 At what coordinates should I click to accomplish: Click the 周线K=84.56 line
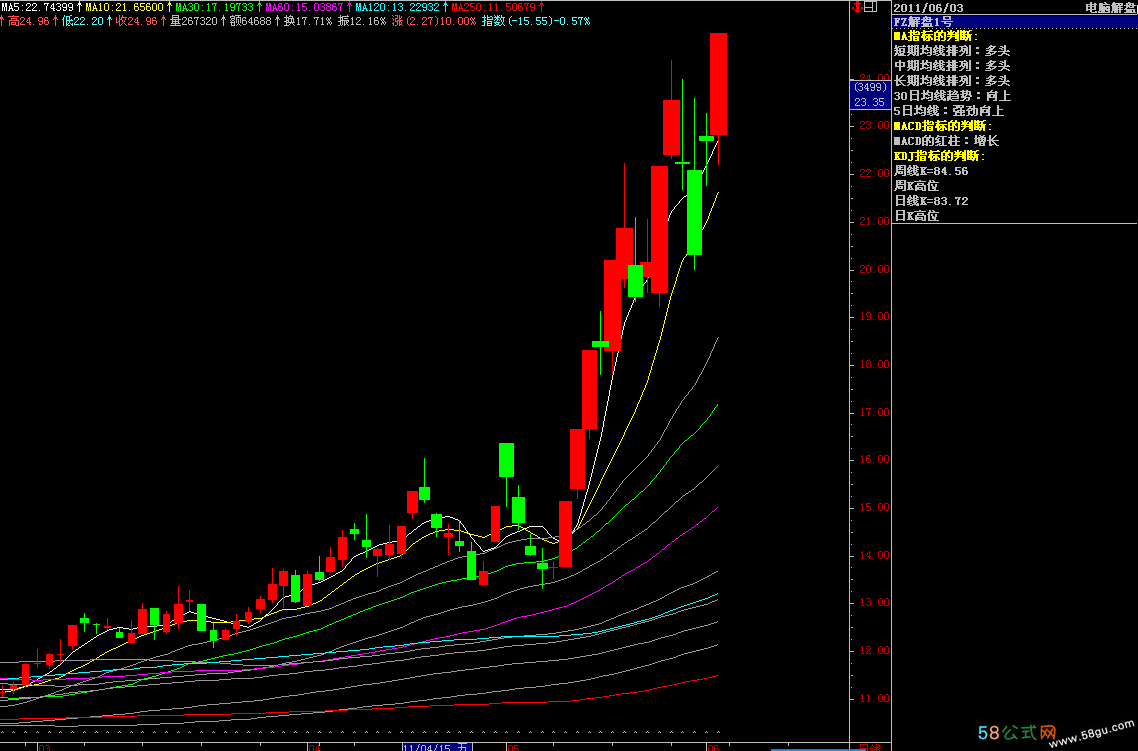click(930, 171)
